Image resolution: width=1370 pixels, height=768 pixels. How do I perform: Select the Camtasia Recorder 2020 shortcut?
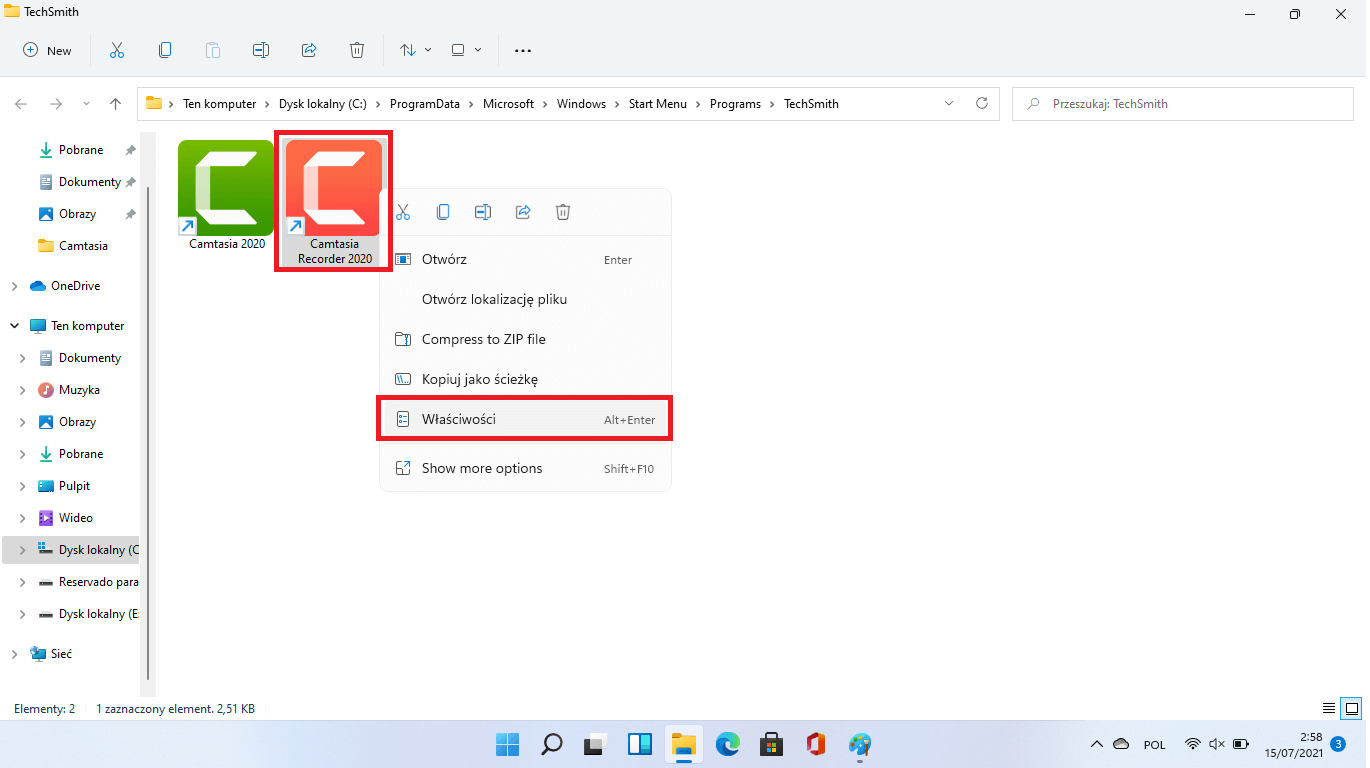coord(334,202)
